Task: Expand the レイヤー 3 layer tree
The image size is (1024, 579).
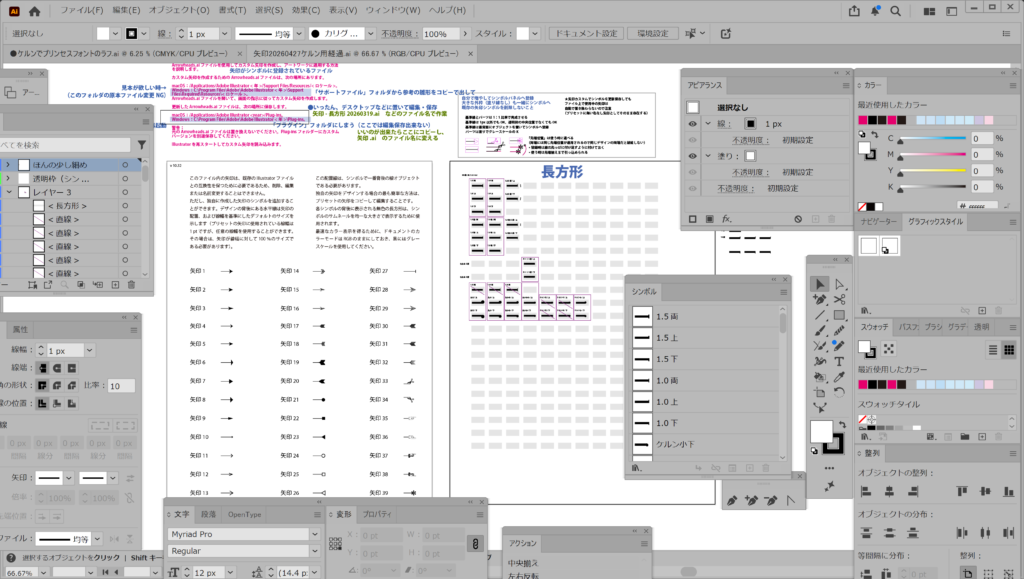Action: pos(9,191)
